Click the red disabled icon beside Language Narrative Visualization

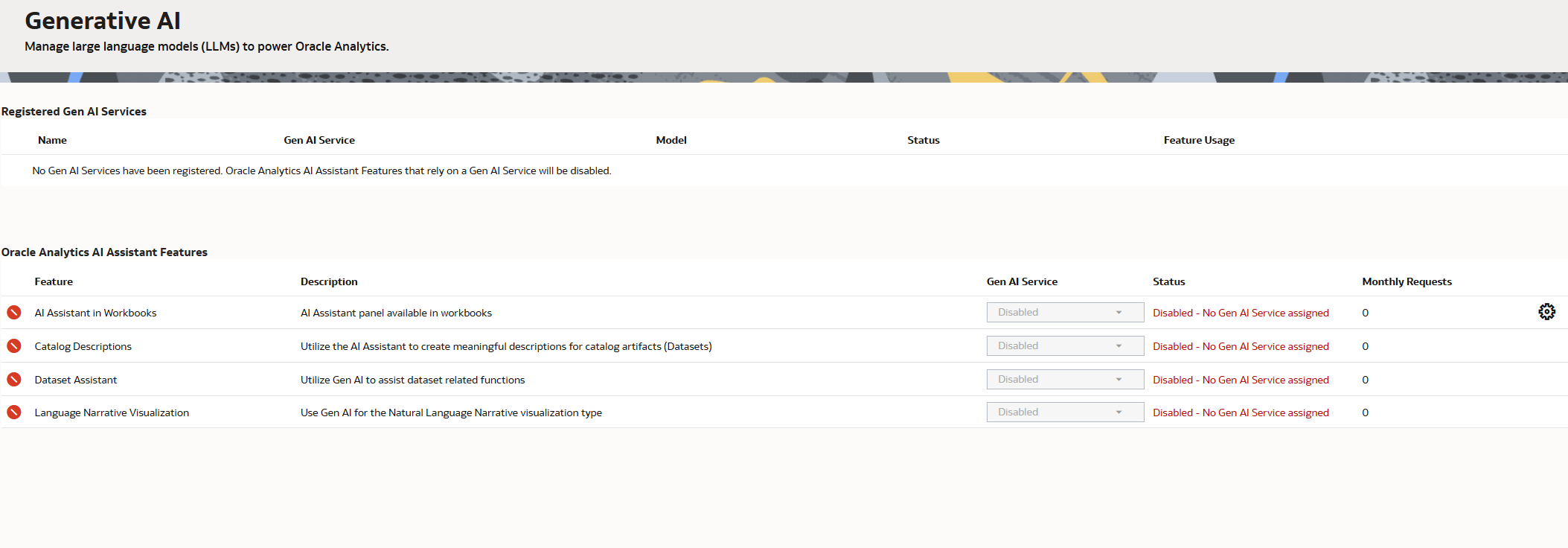[14, 412]
